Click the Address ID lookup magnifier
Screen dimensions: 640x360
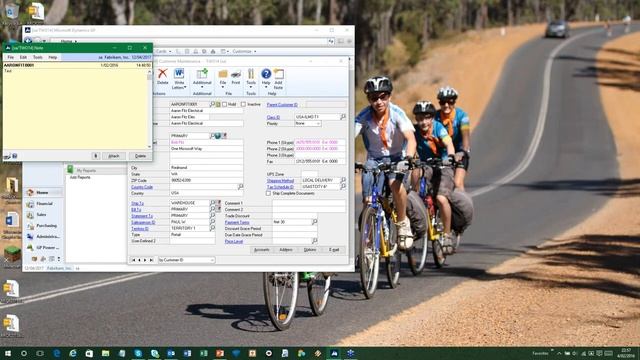point(212,136)
